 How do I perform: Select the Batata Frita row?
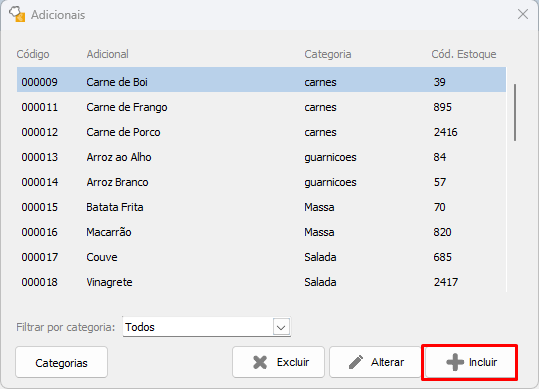pyautogui.click(x=261, y=207)
